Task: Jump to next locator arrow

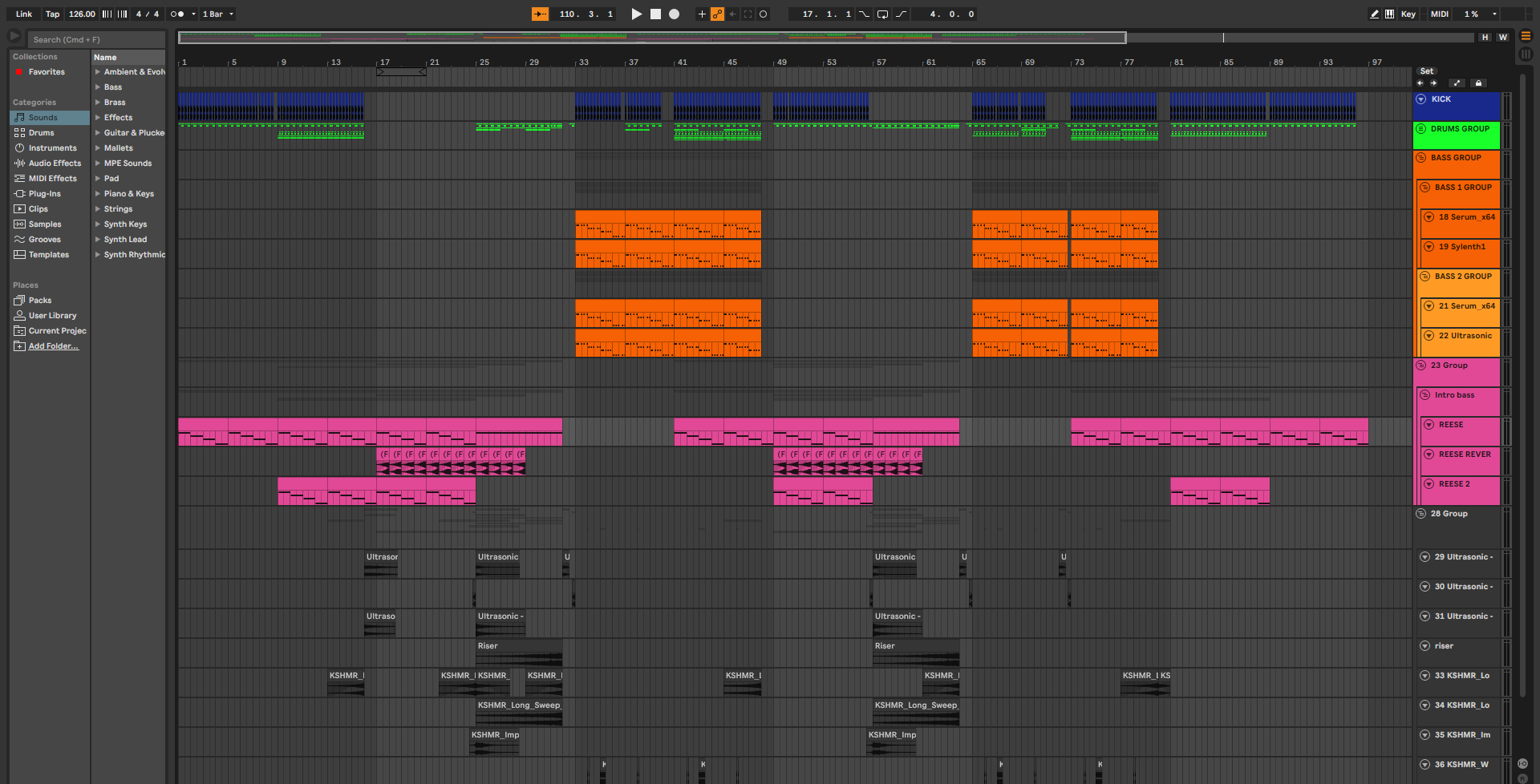Action: pyautogui.click(x=1433, y=83)
